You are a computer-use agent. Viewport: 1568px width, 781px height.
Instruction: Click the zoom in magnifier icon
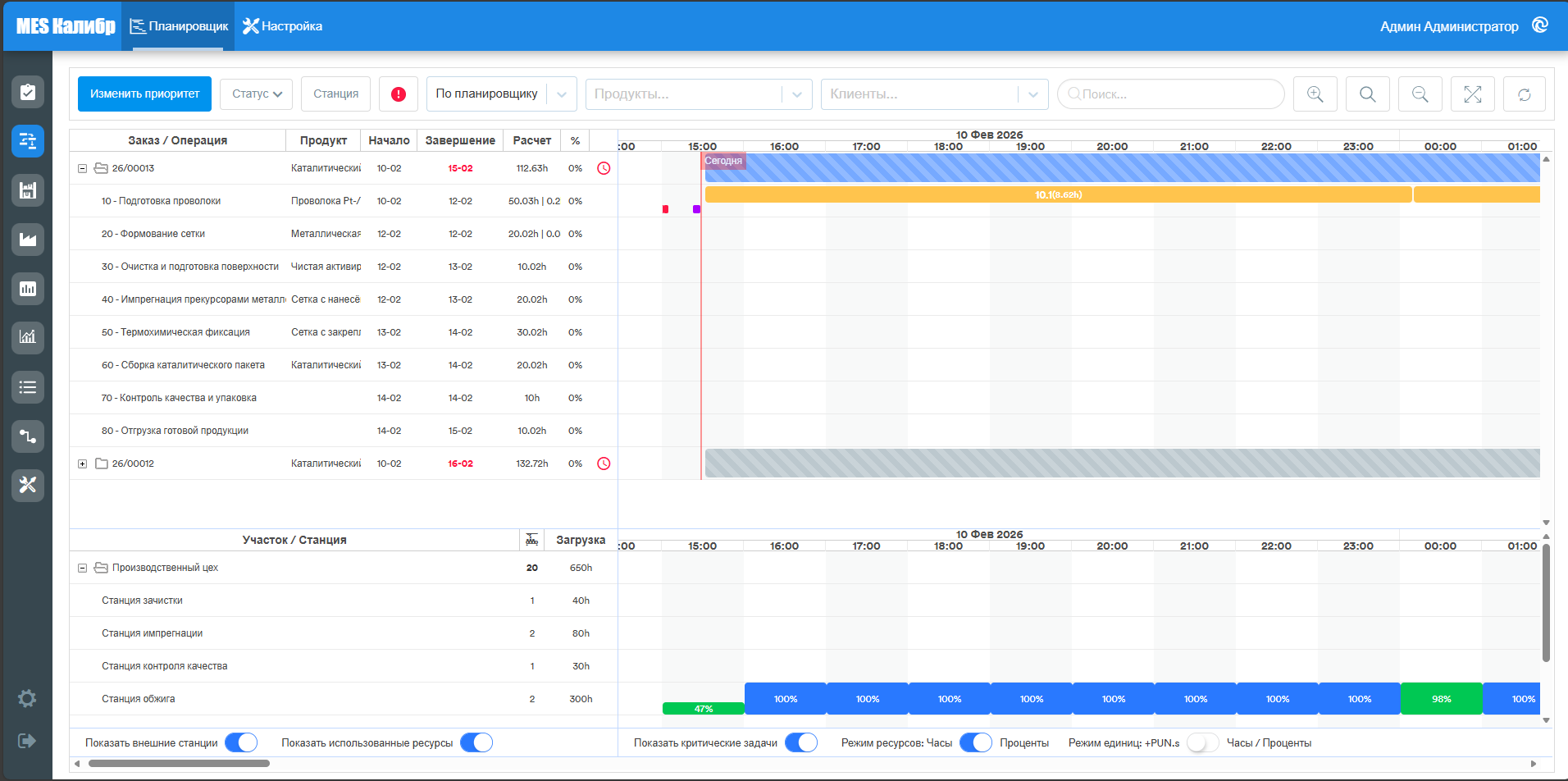click(1315, 94)
